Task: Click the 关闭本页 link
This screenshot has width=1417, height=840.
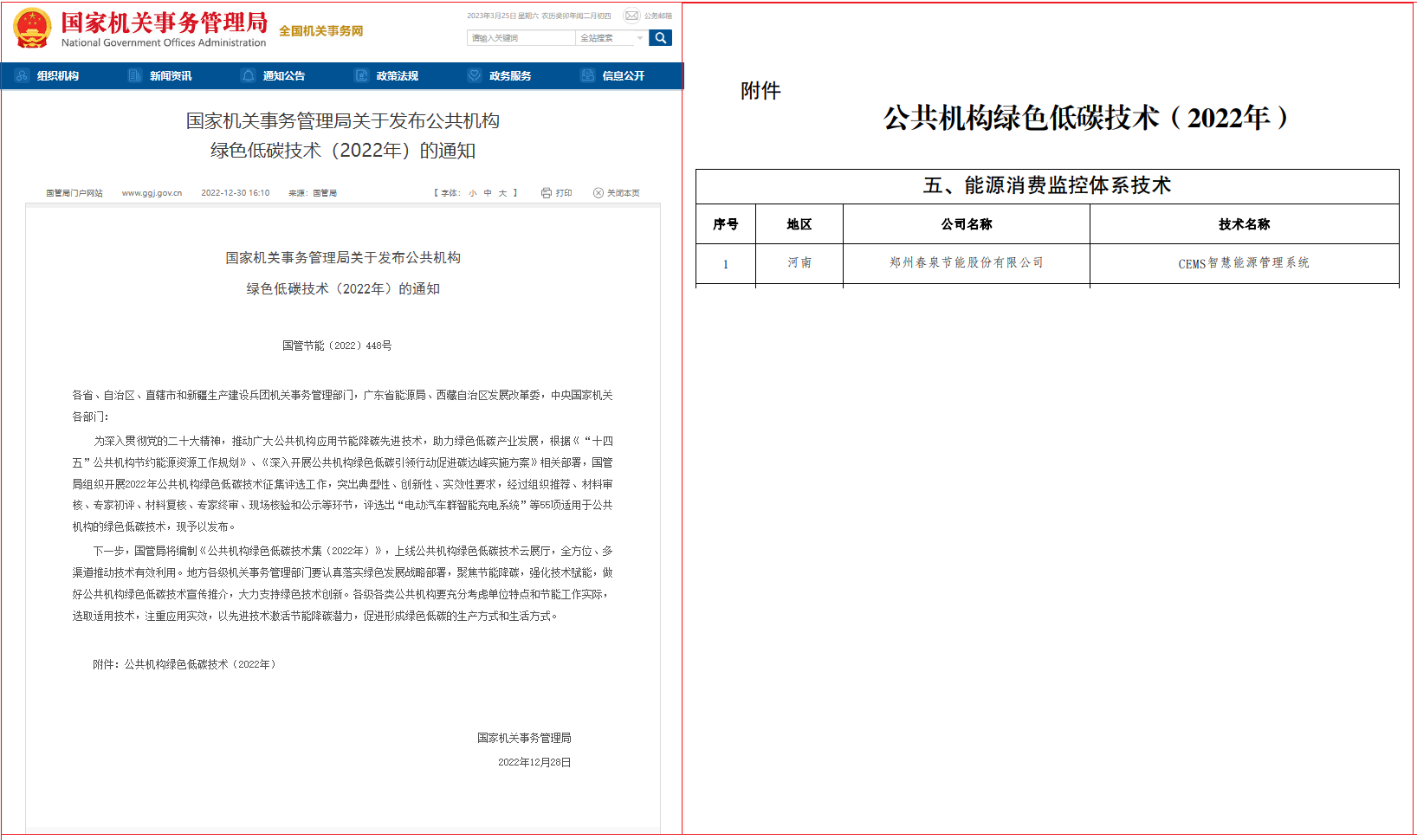Action: [x=624, y=193]
